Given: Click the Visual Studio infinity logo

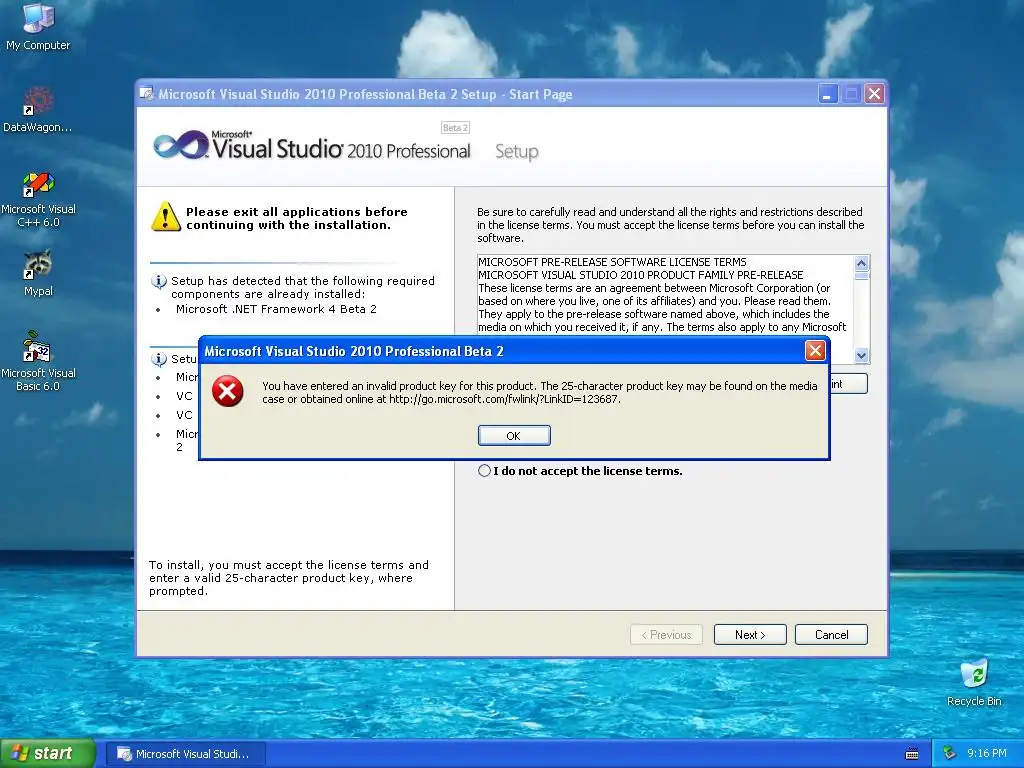Looking at the screenshot, I should [180, 145].
